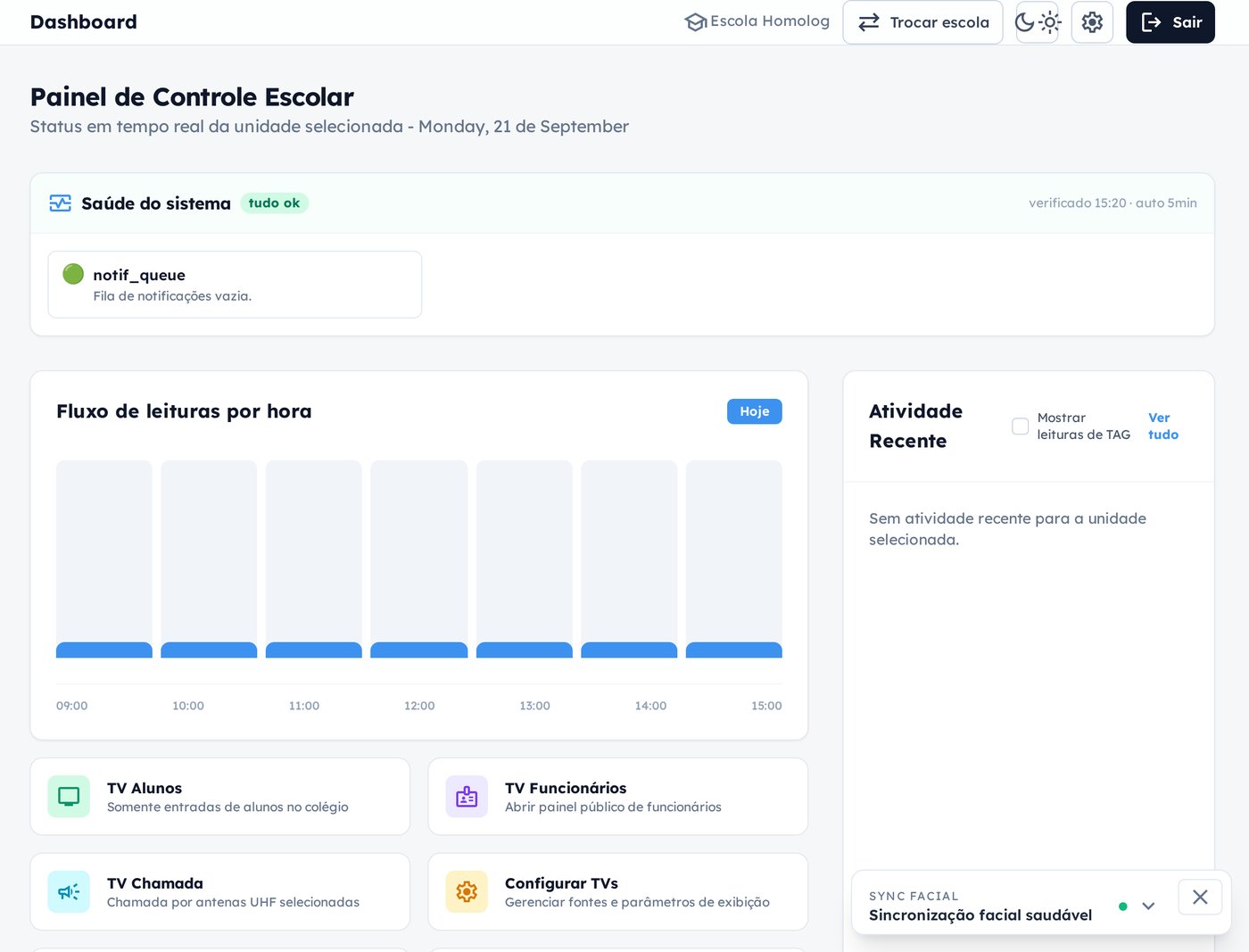Expand the Sync Facial panel chevron
Viewport: 1249px width, 952px height.
coord(1148,906)
